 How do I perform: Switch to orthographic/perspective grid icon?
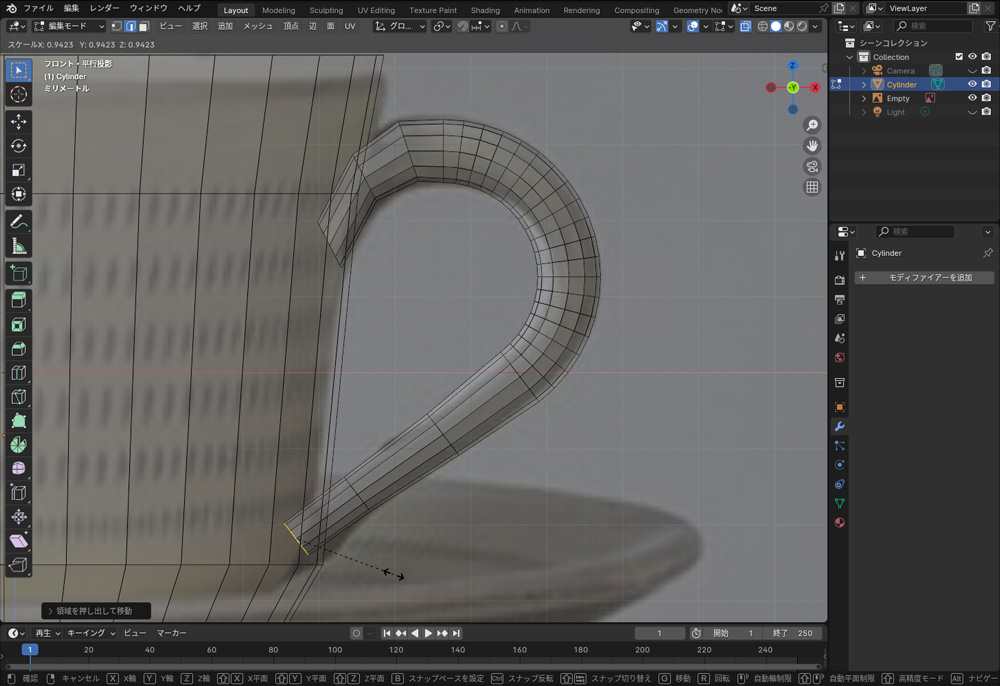(812, 187)
